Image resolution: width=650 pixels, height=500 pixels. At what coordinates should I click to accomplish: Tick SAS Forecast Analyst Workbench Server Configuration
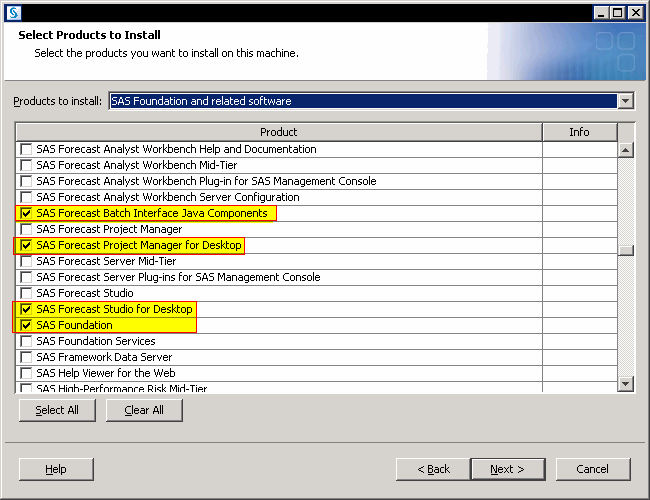[26, 197]
